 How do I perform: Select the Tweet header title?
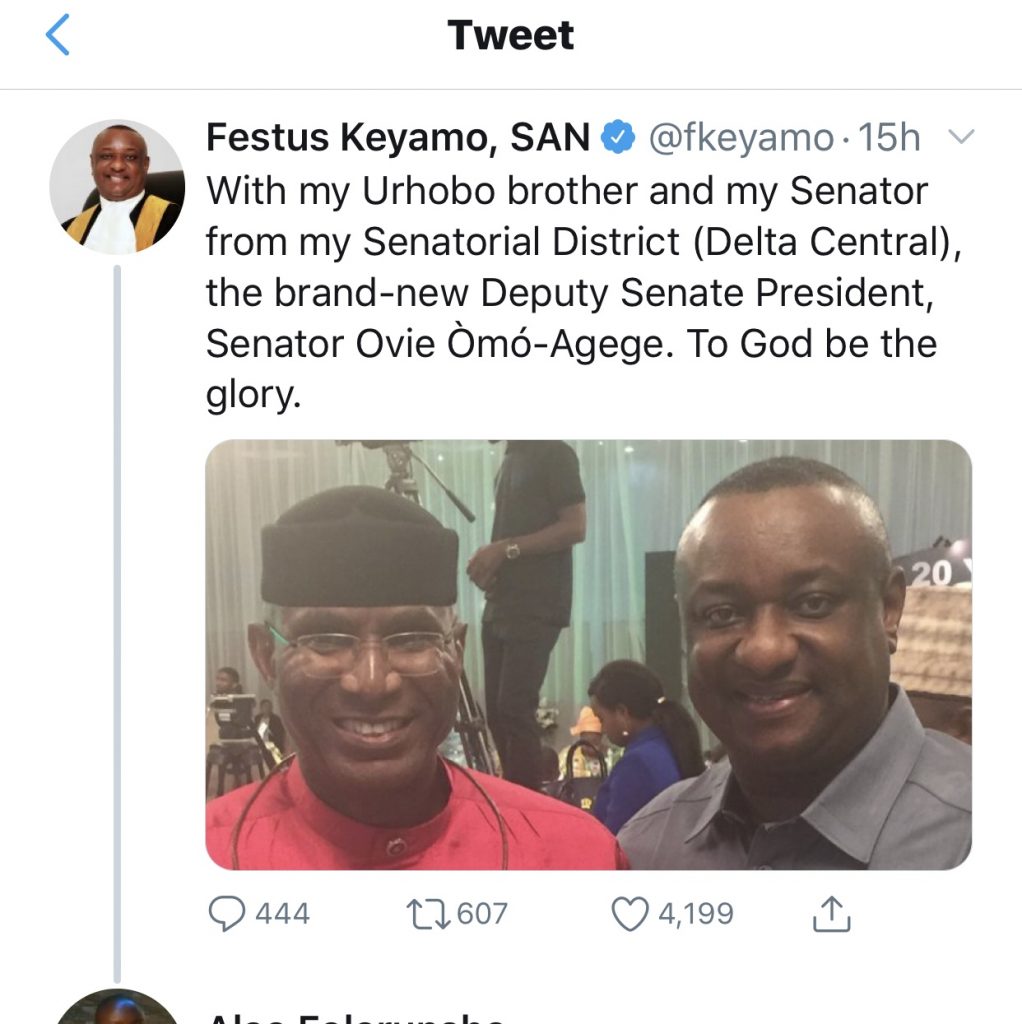511,35
